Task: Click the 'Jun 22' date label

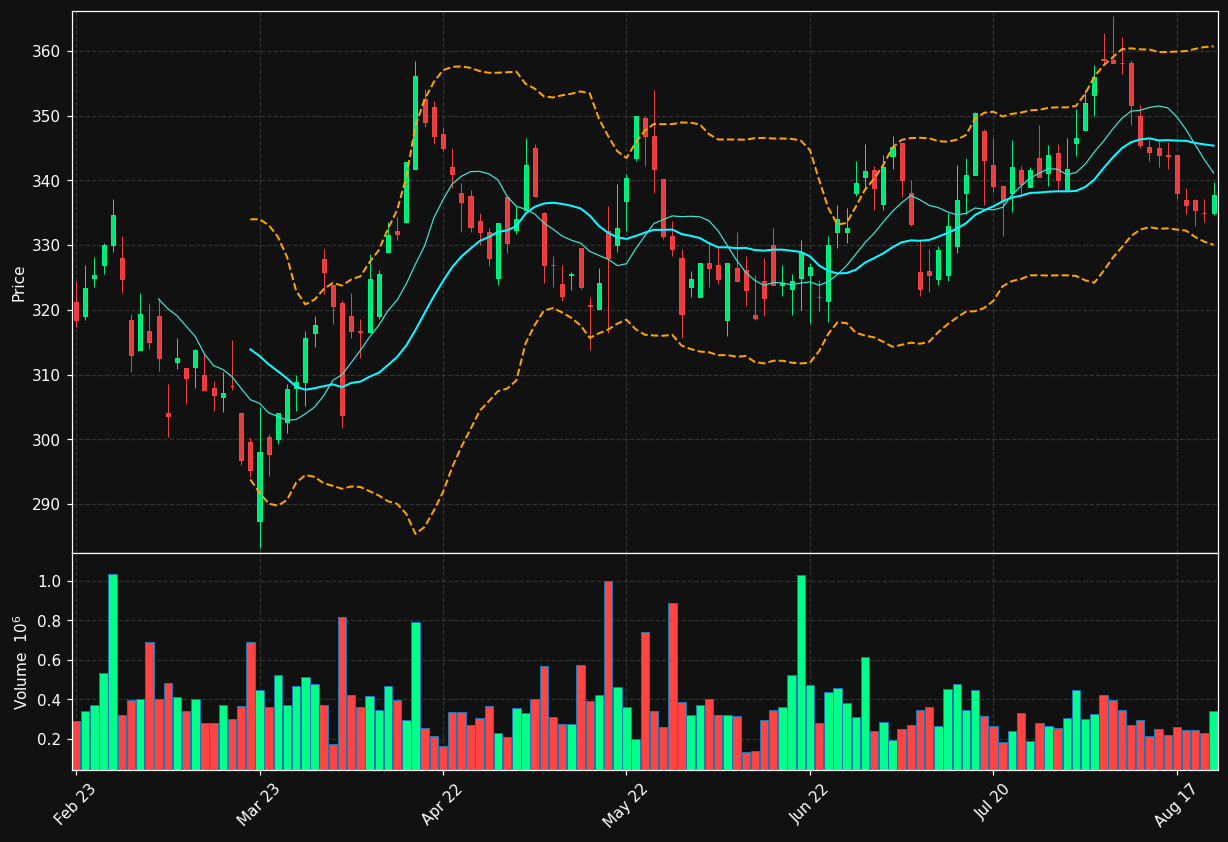Action: pos(809,806)
